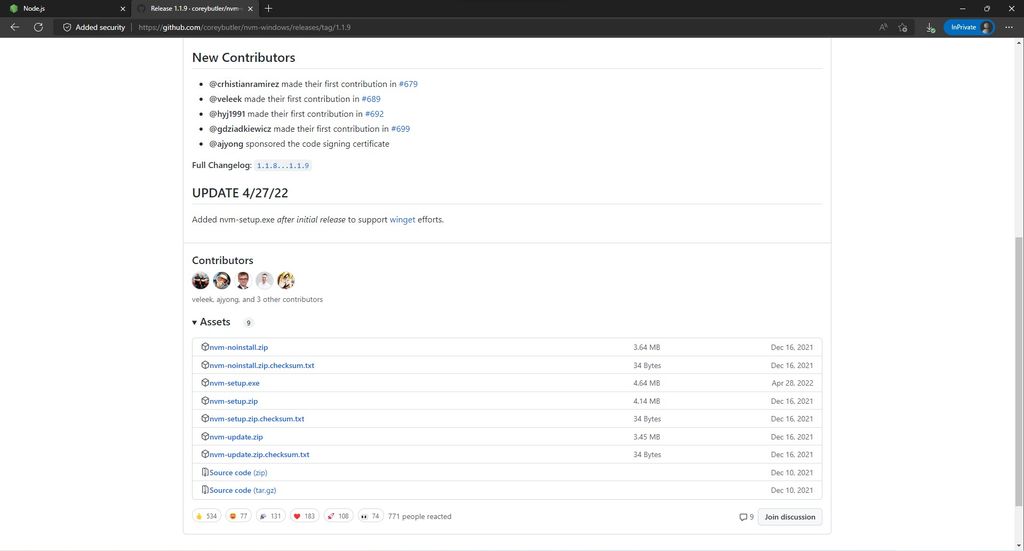Open @gdziadkiewicz profile mention
Image resolution: width=1024 pixels, height=551 pixels.
240,129
